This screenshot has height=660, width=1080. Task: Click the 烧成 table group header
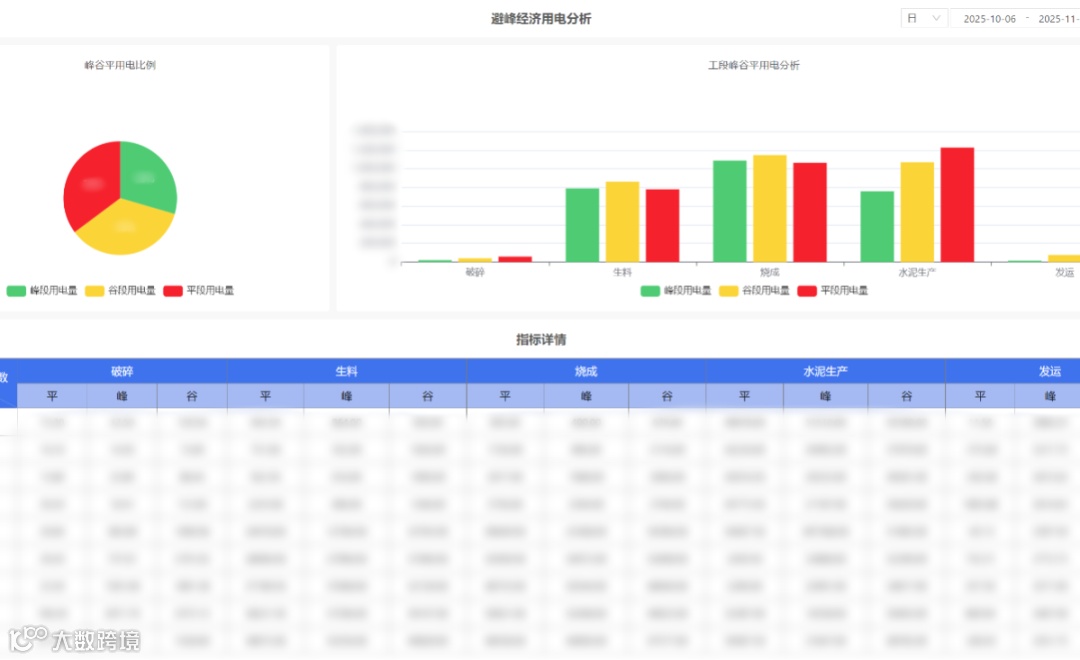click(586, 371)
